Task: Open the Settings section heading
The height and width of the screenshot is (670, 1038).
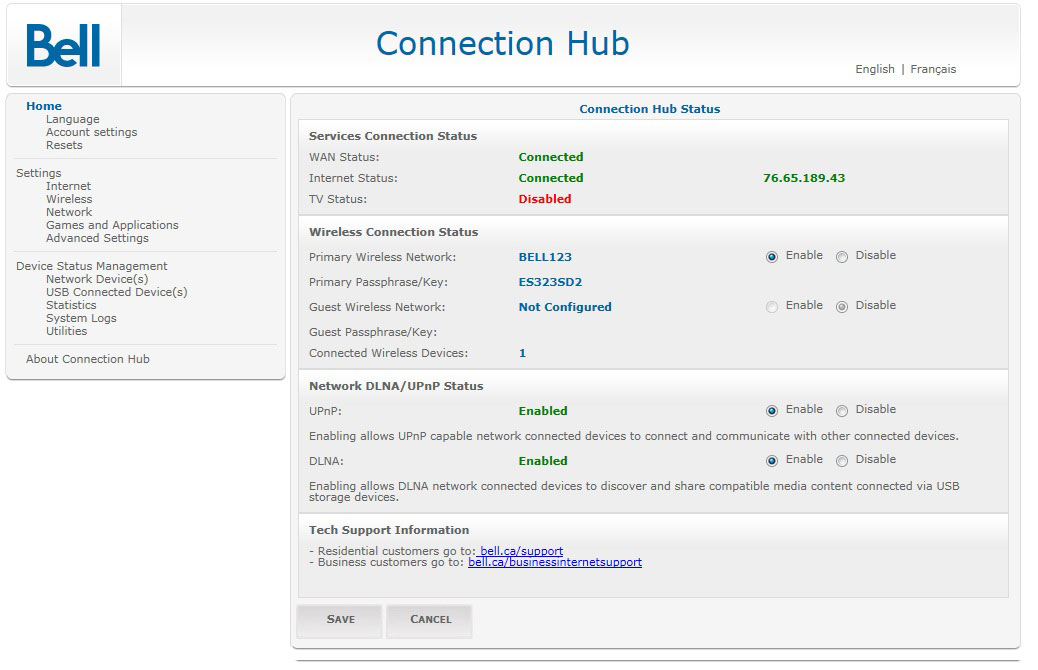Action: click(x=38, y=173)
